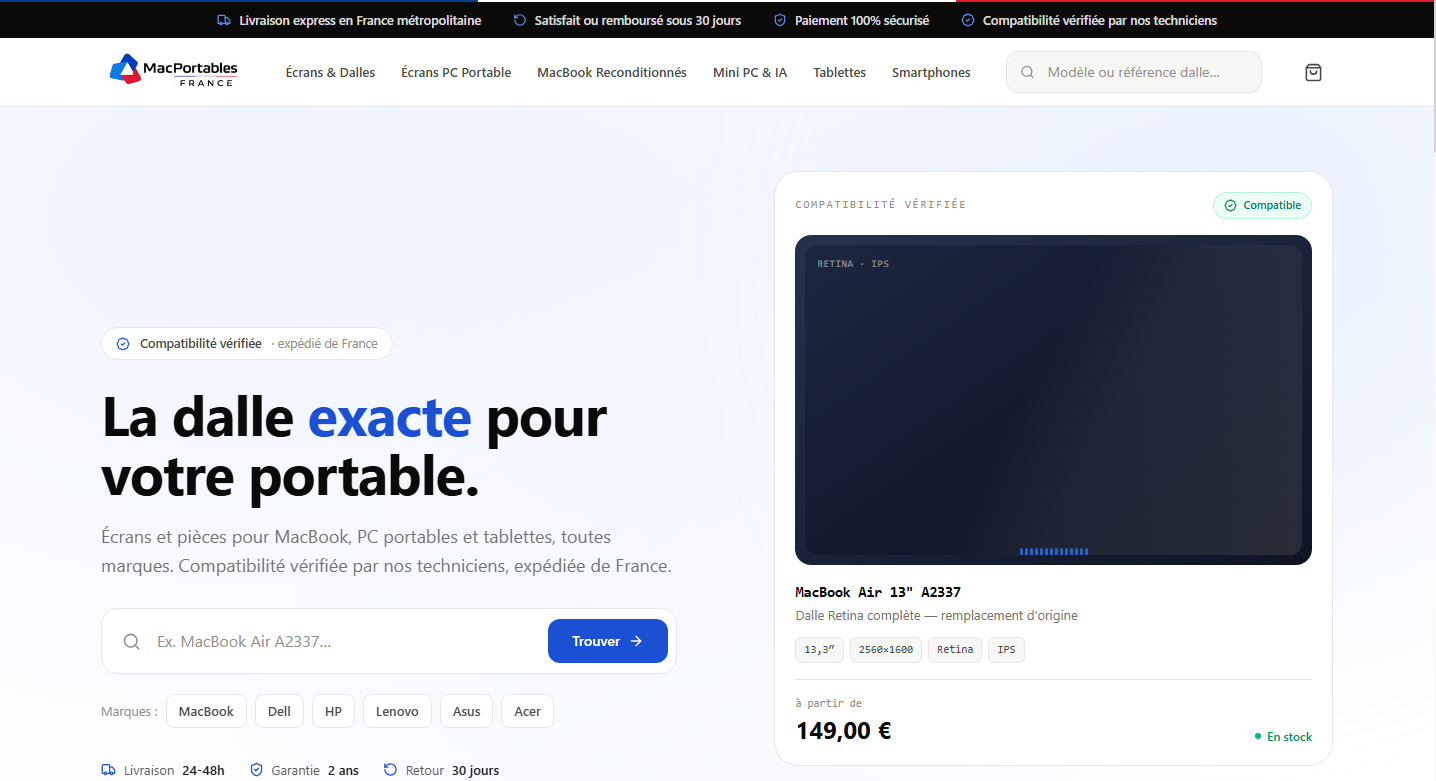Open the Écrans & Dalles menu

tap(330, 72)
